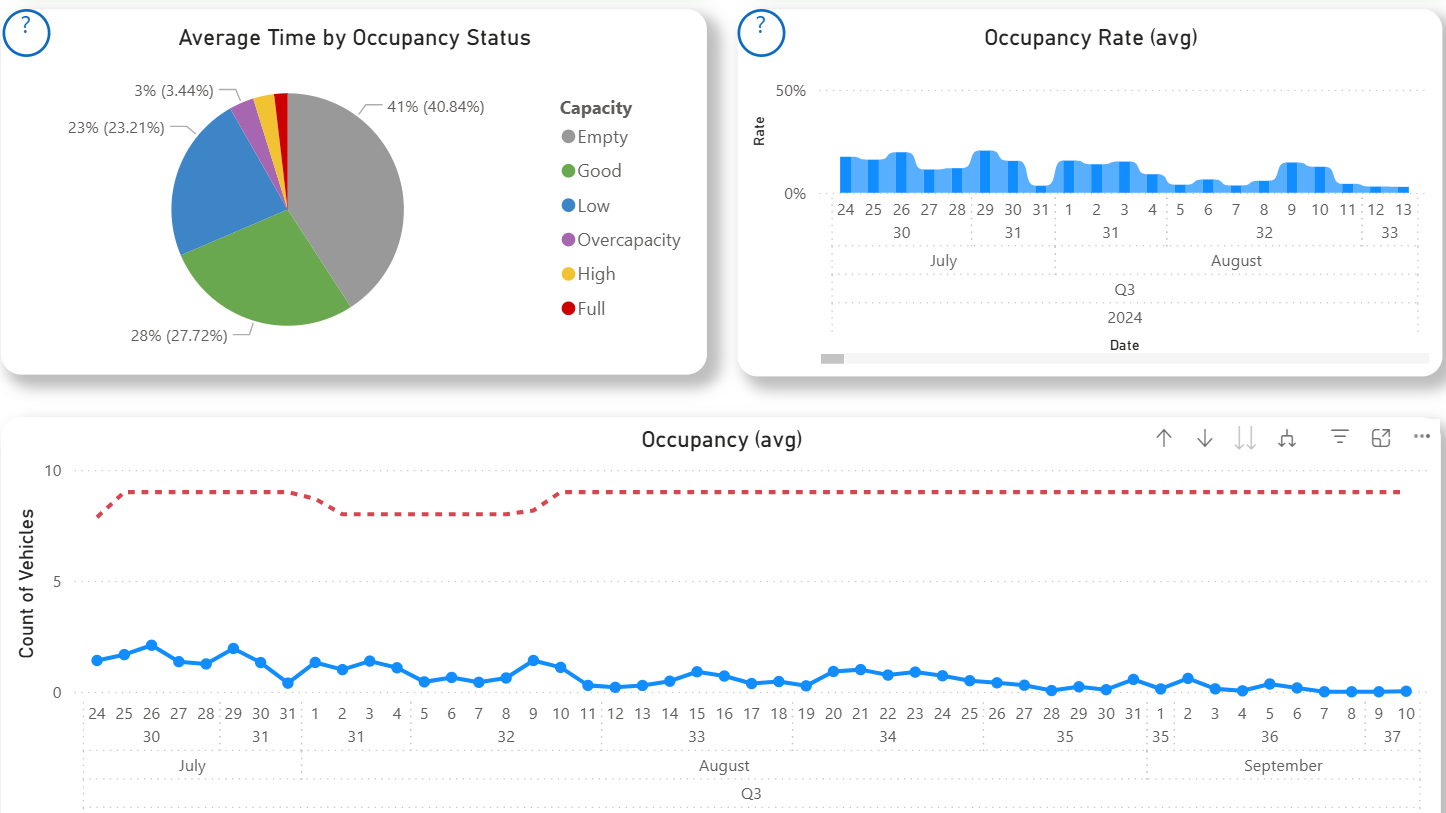Expand all down one hierarchy level
Screen dimensions: 1446x813
[1287, 438]
